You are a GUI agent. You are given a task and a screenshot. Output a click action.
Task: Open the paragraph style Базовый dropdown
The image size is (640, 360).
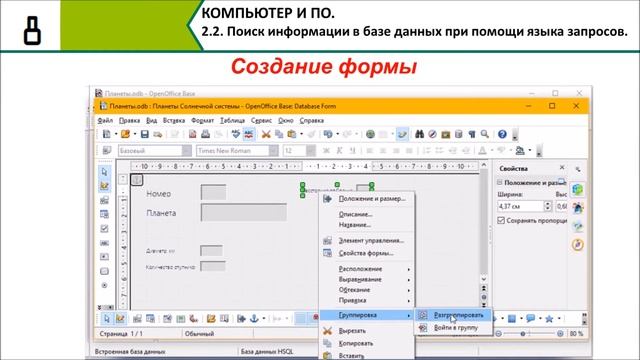(x=187, y=151)
